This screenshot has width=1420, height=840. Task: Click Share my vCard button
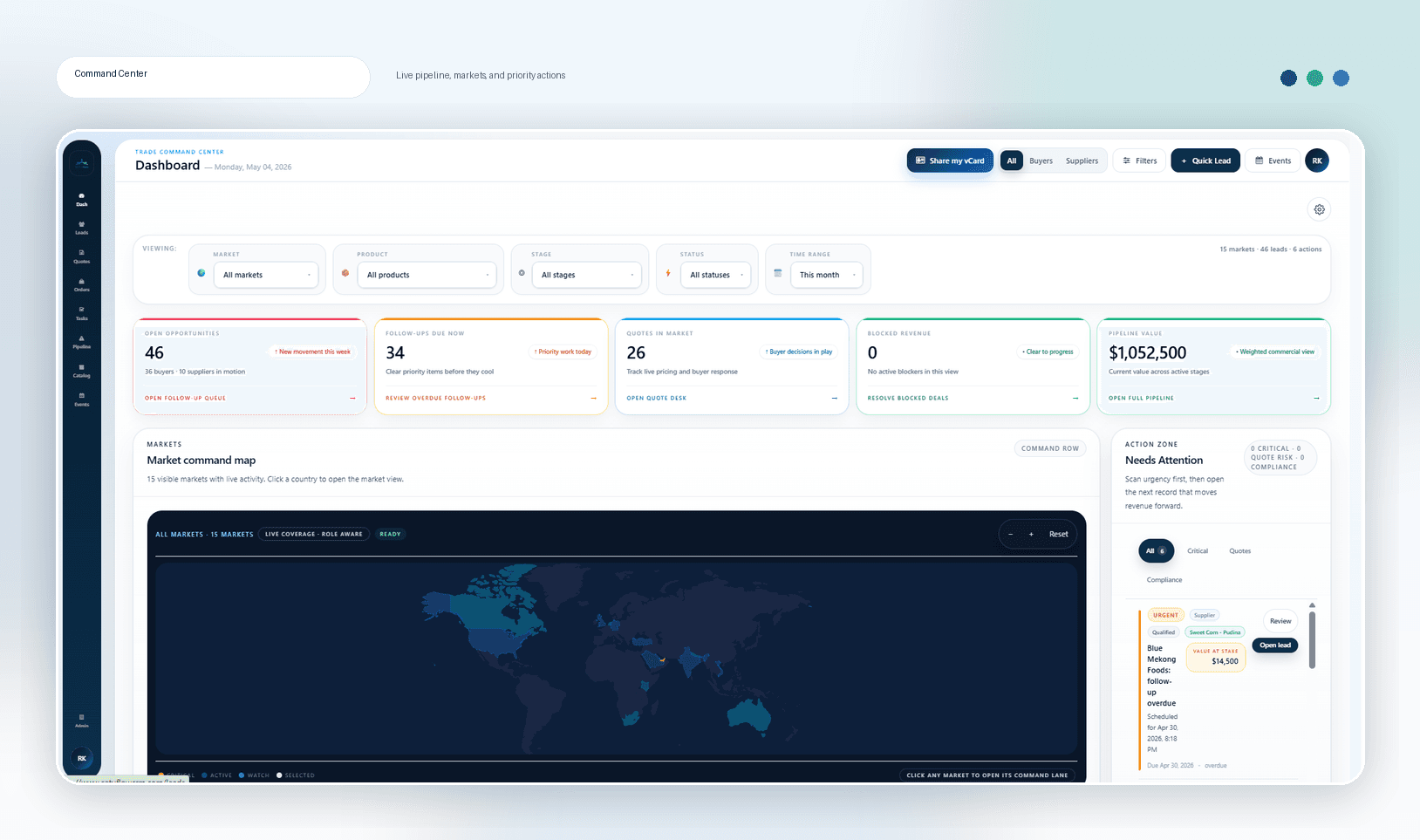pyautogui.click(x=950, y=160)
